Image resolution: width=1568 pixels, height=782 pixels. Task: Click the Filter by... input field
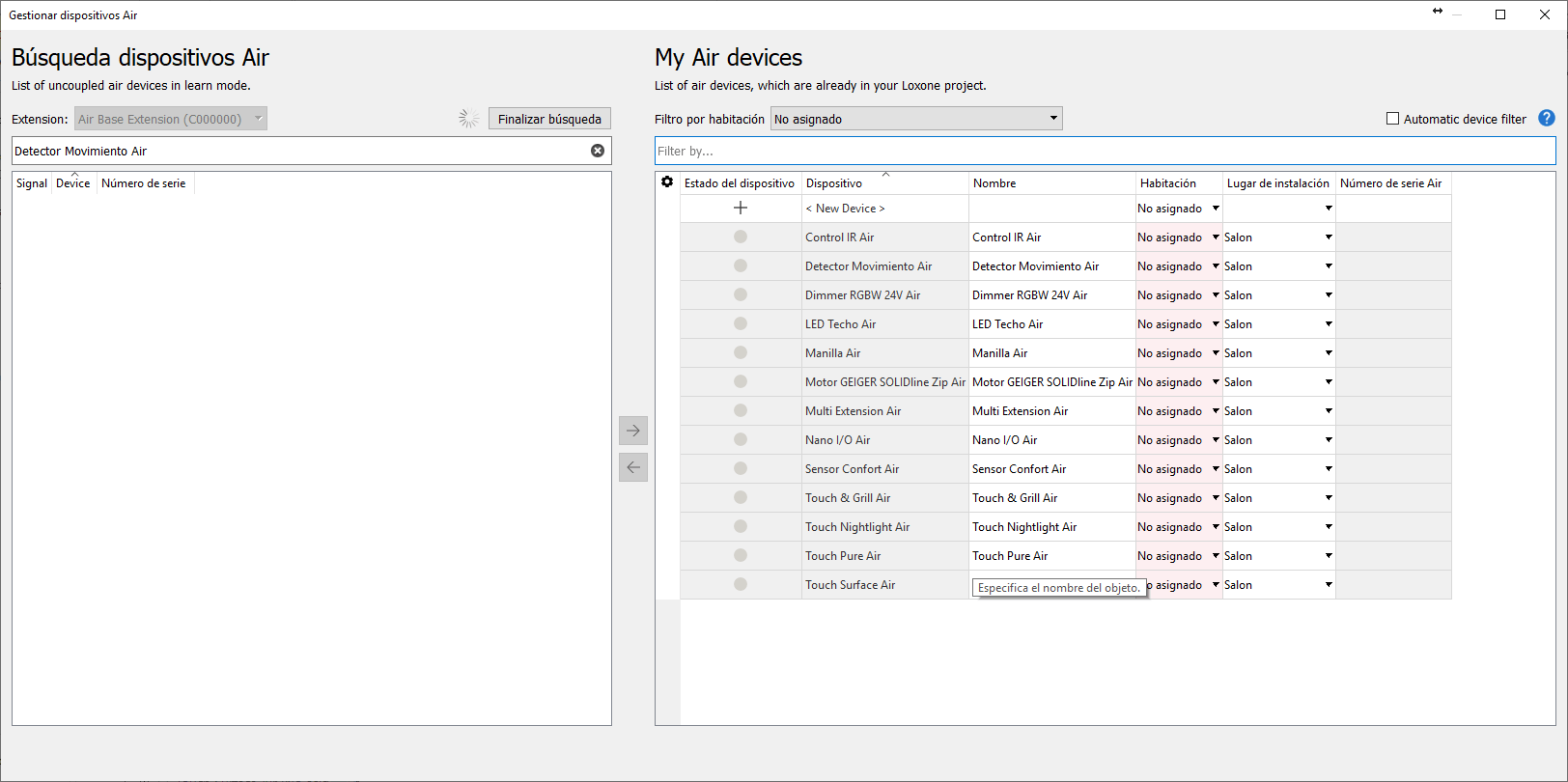click(1105, 151)
